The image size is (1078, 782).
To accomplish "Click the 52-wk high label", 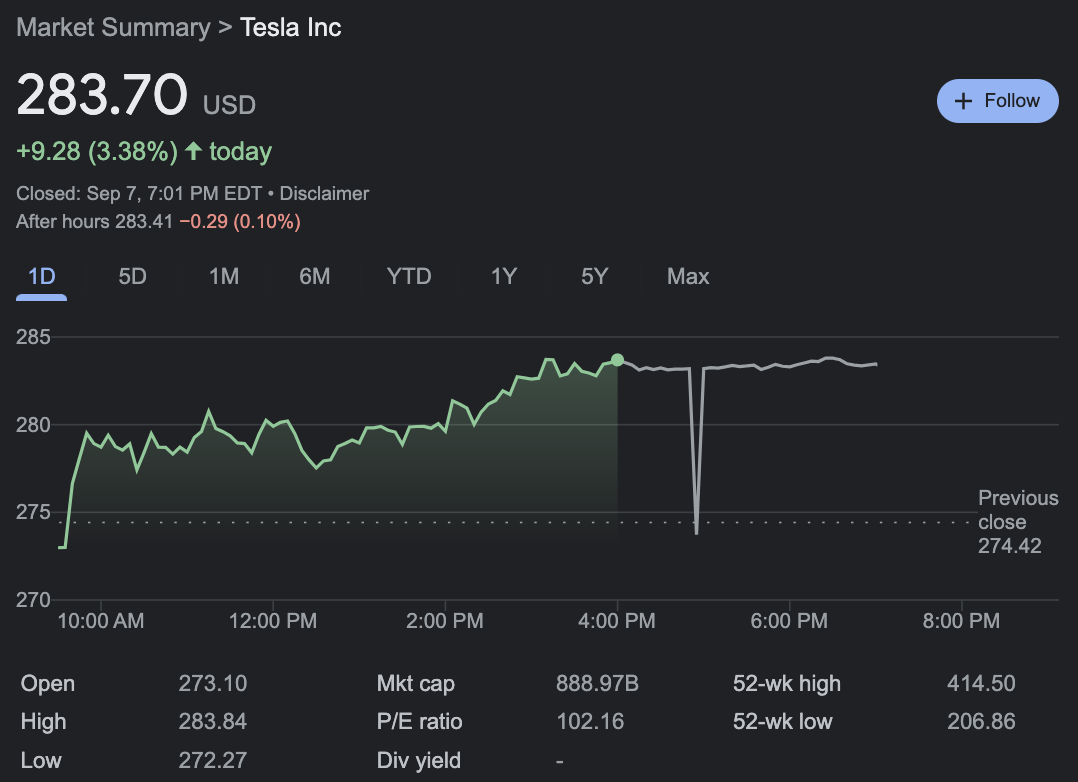I will [786, 683].
